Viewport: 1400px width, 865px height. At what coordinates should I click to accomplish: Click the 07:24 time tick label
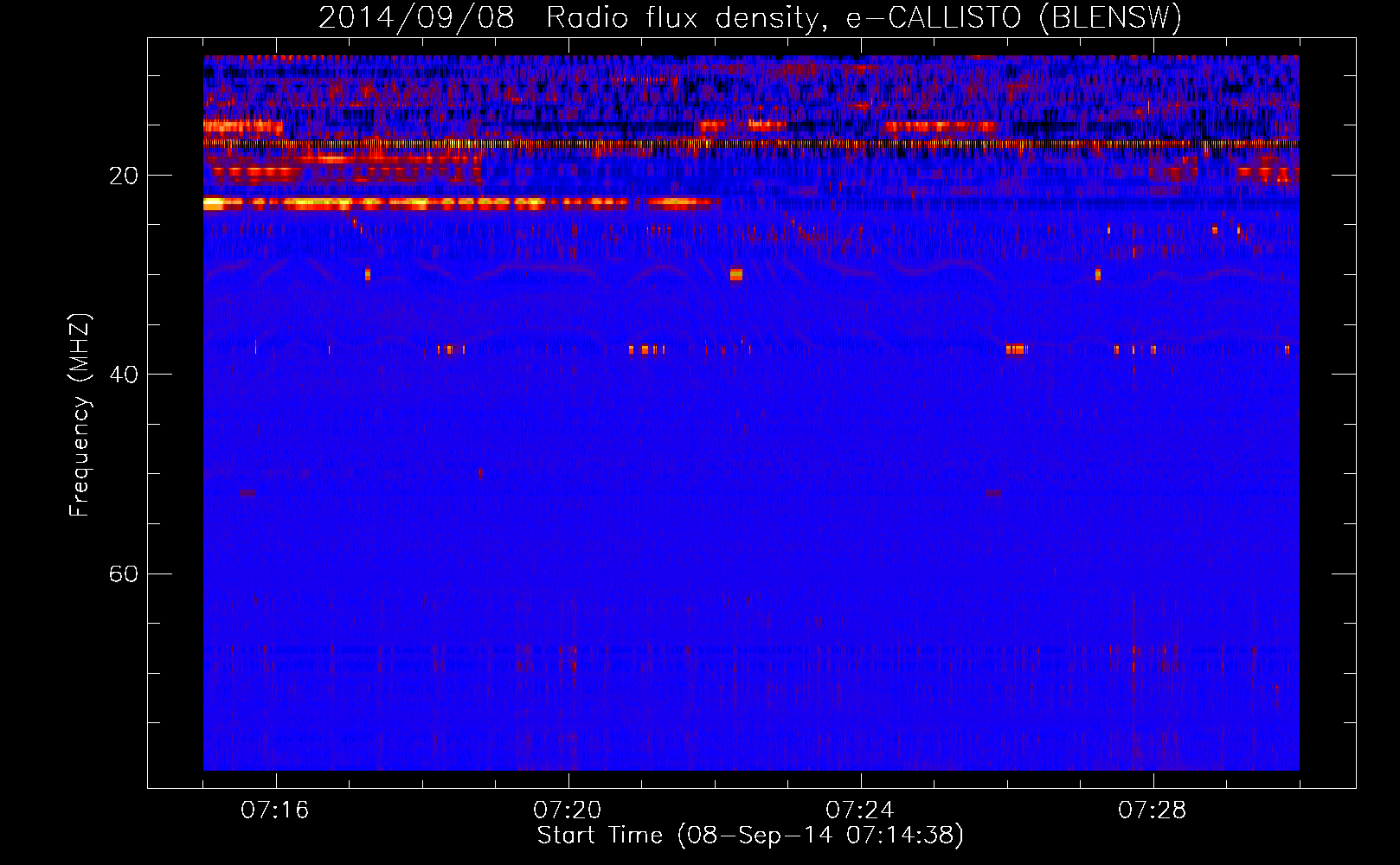[860, 811]
